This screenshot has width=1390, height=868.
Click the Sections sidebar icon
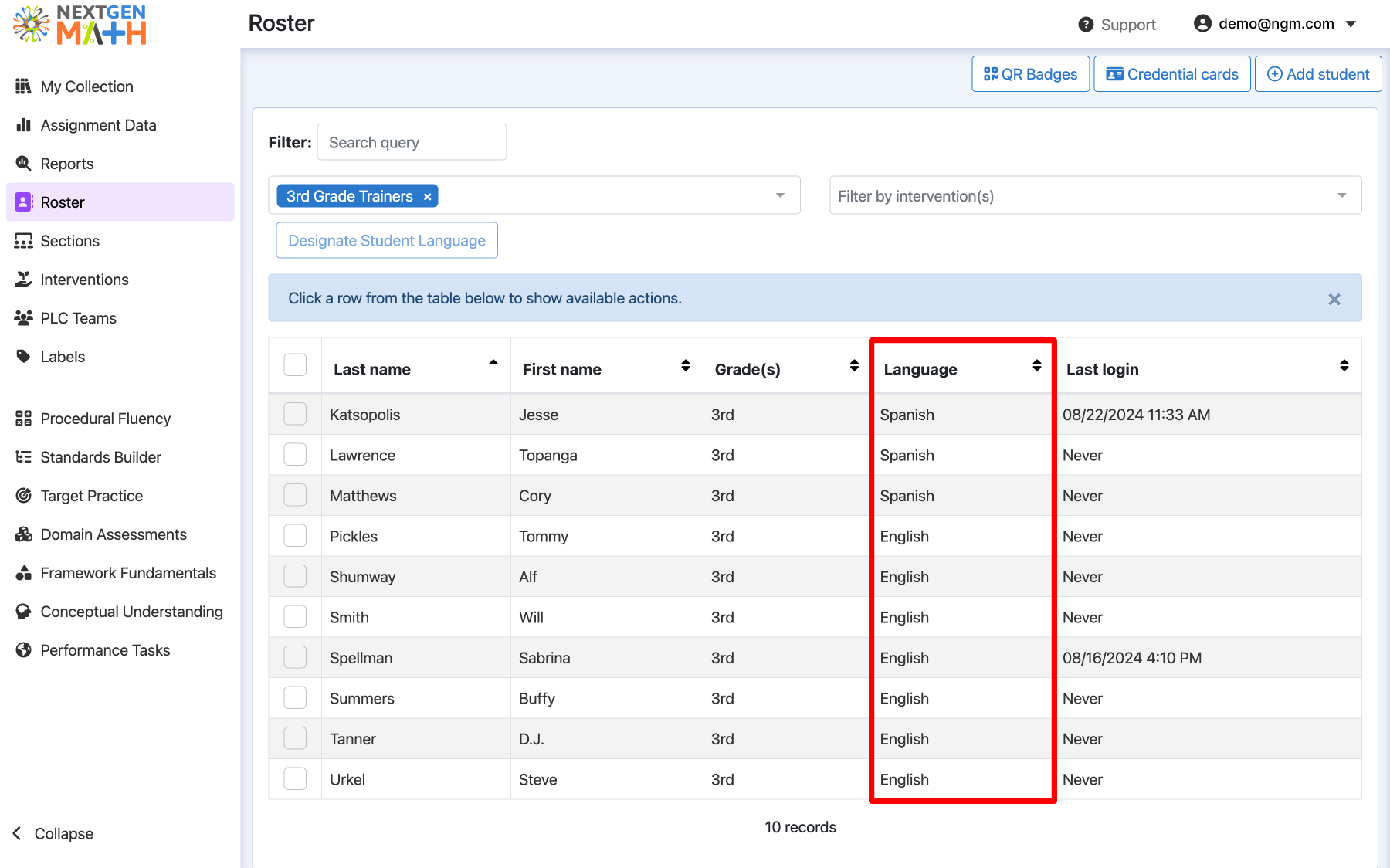[24, 241]
